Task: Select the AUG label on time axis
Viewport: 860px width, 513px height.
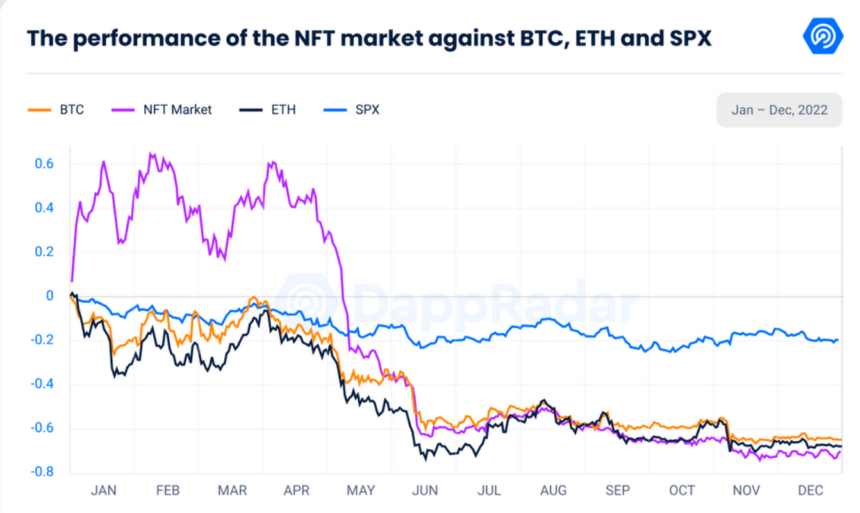Action: 553,490
